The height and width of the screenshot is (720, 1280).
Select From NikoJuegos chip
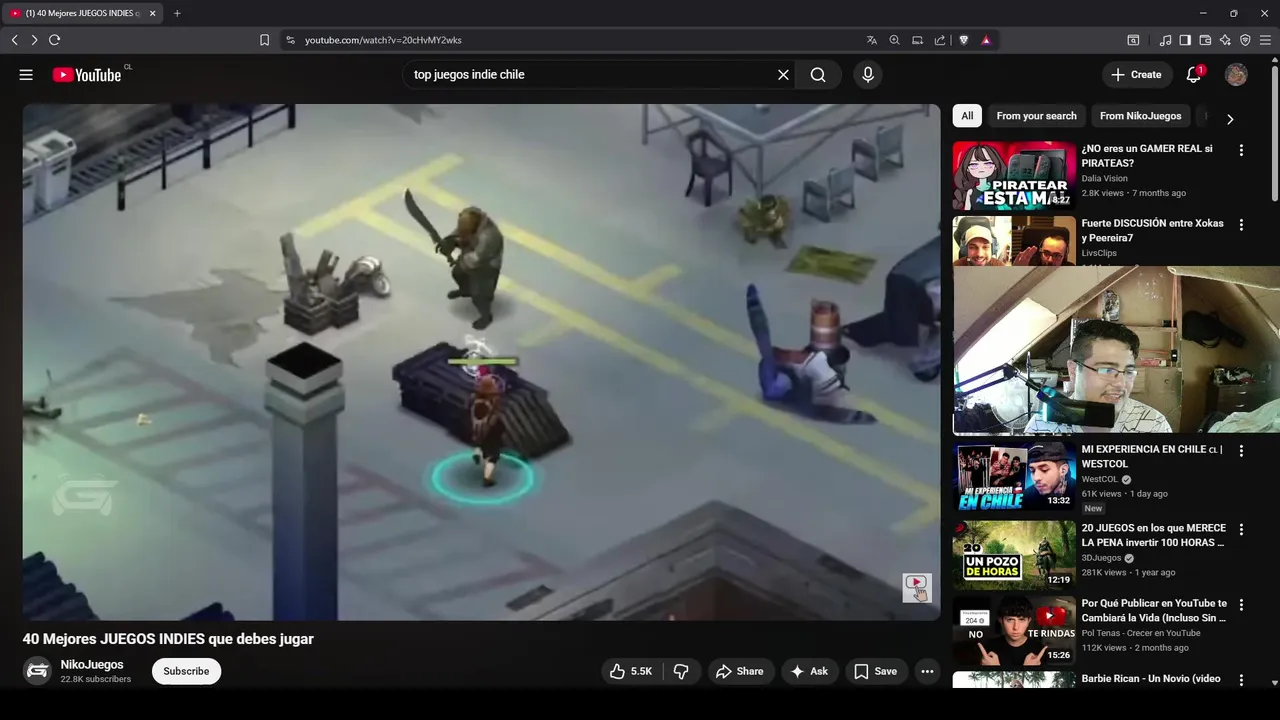[x=1140, y=116]
